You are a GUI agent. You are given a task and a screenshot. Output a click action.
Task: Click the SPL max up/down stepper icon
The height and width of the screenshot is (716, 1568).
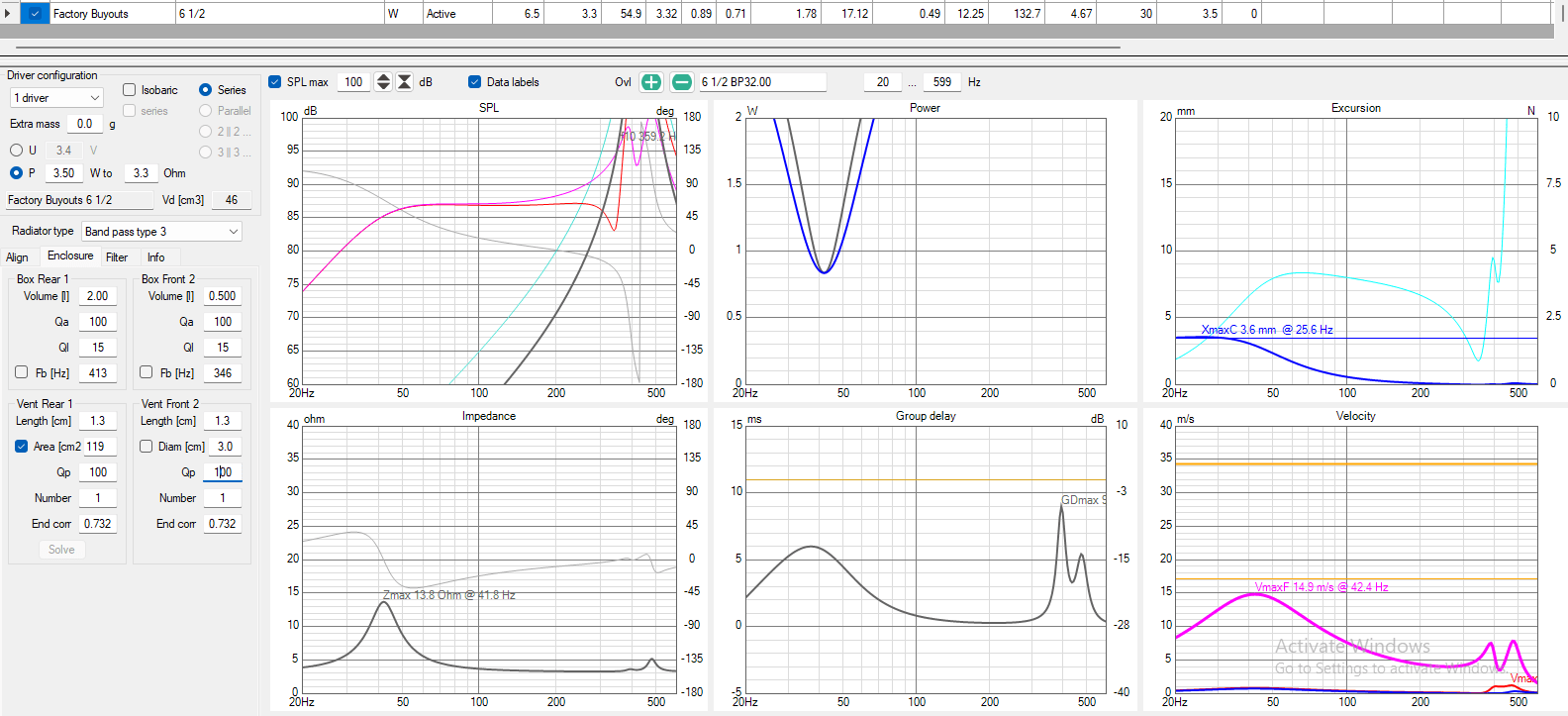pyautogui.click(x=383, y=82)
